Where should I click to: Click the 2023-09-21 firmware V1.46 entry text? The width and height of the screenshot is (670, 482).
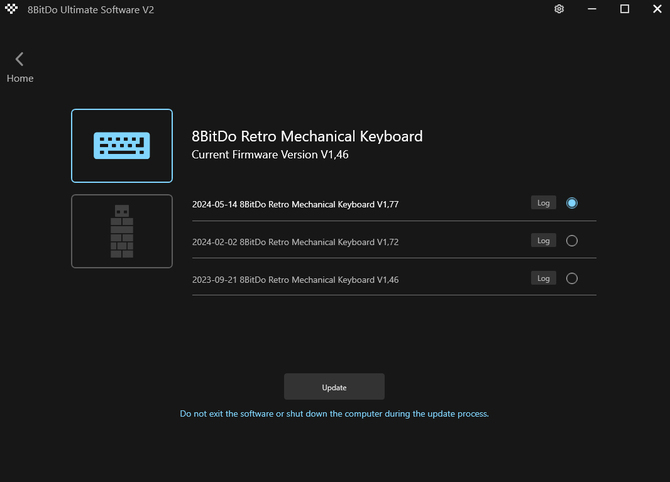295,280
